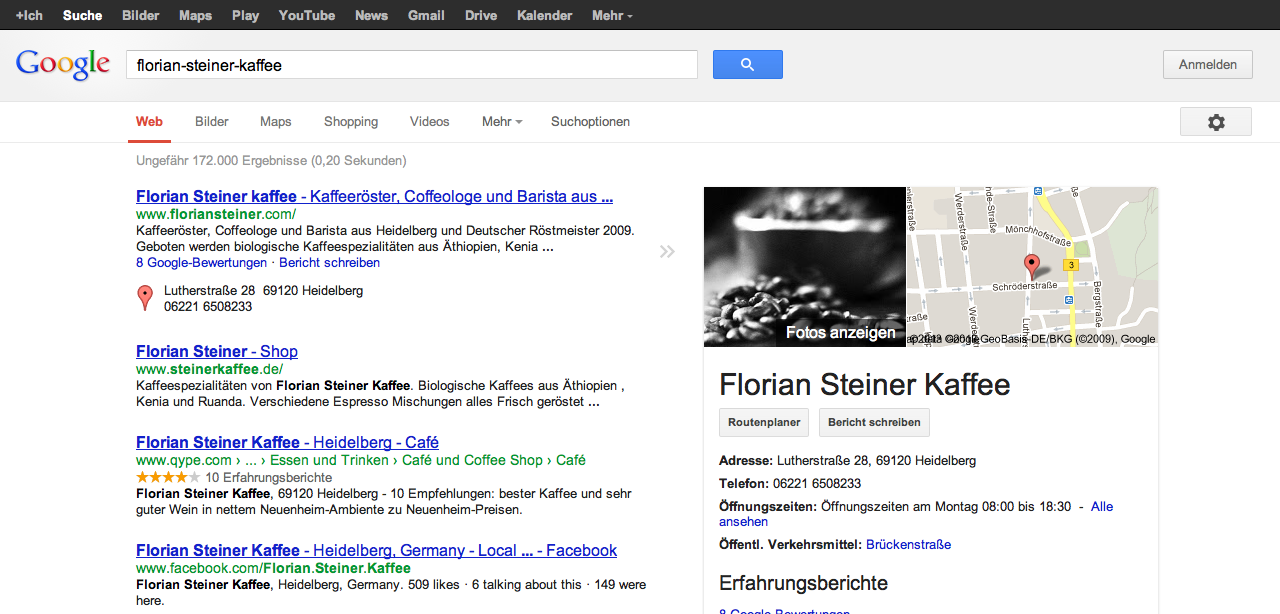Expand the Mehr dropdown in top black bar
The width and height of the screenshot is (1280, 614).
pyautogui.click(x=612, y=15)
